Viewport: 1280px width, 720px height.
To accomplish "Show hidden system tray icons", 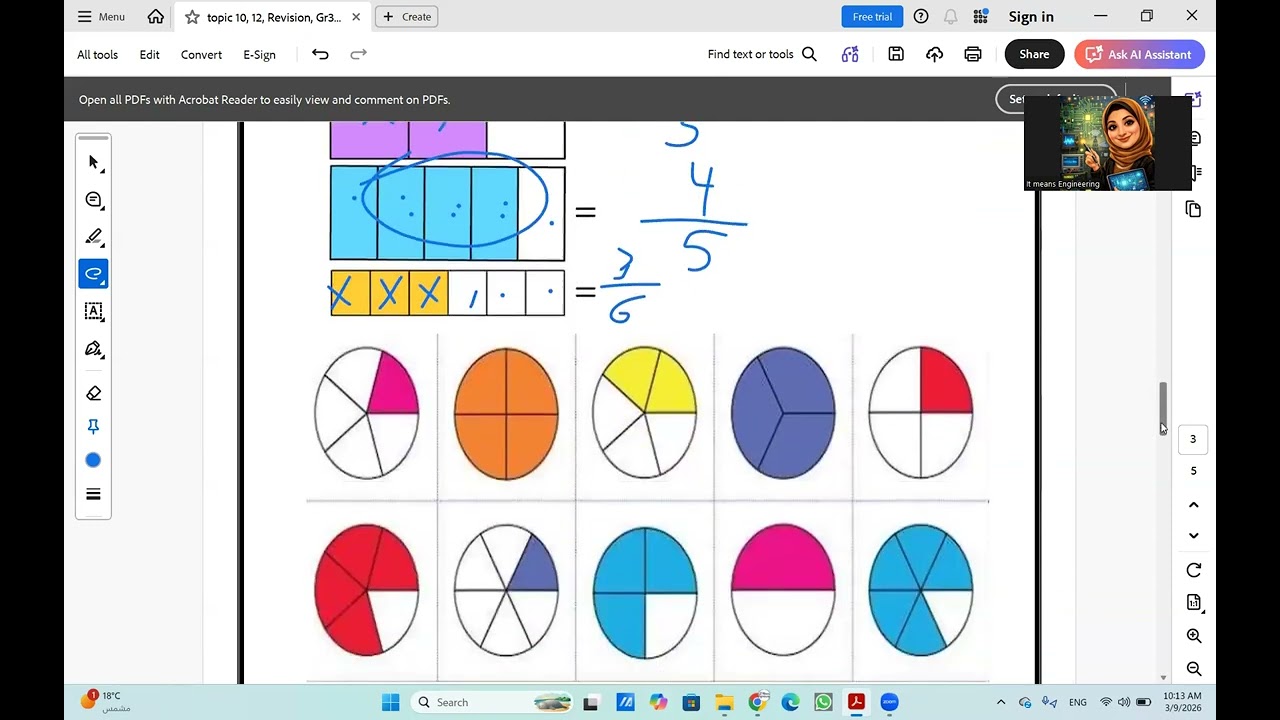I will tap(1001, 702).
